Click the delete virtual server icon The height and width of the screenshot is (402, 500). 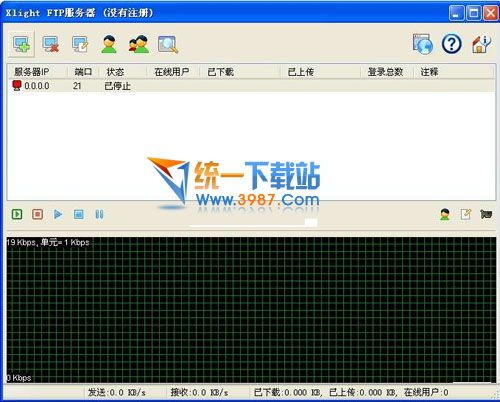[51, 44]
